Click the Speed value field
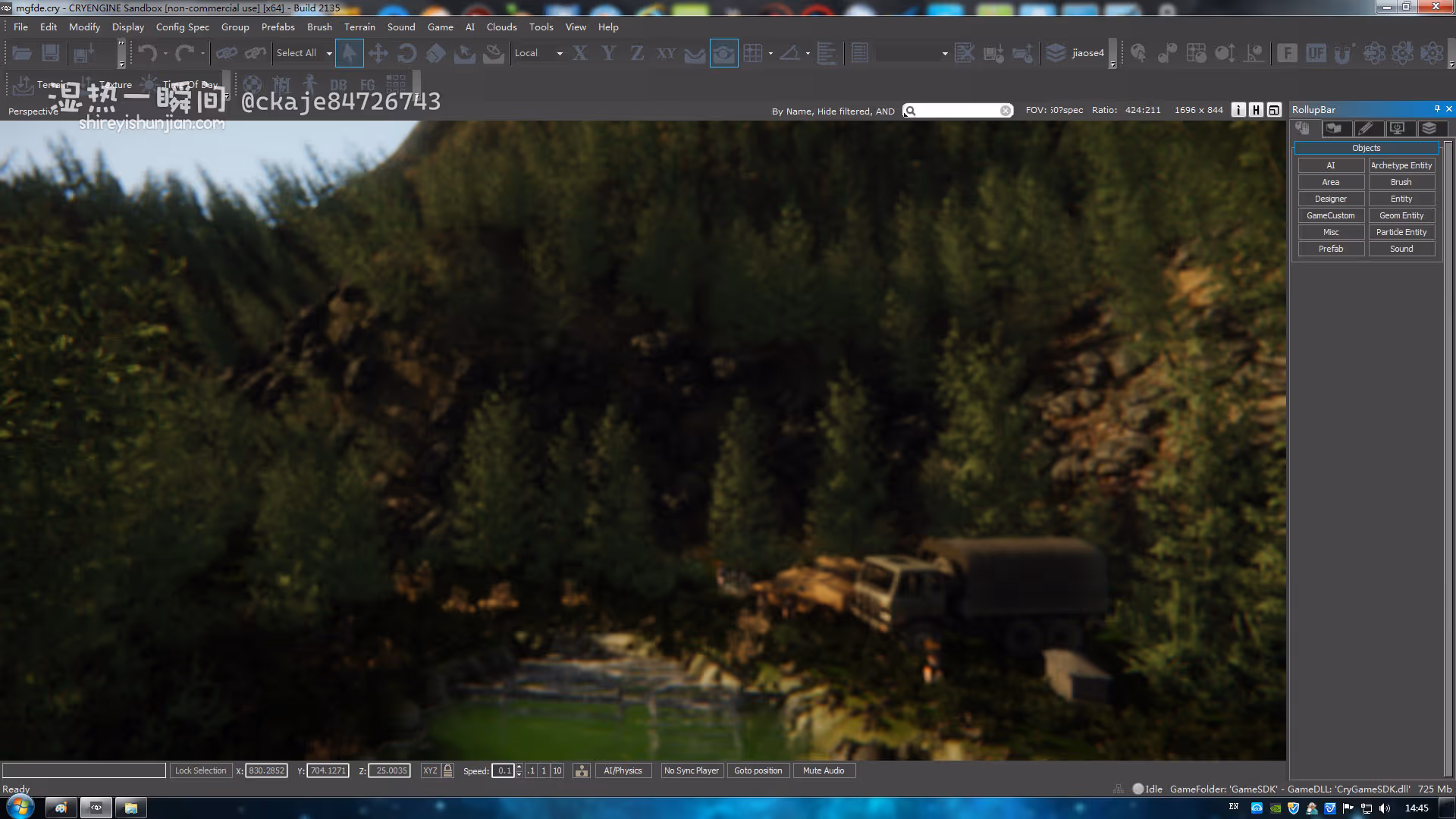 [x=504, y=770]
